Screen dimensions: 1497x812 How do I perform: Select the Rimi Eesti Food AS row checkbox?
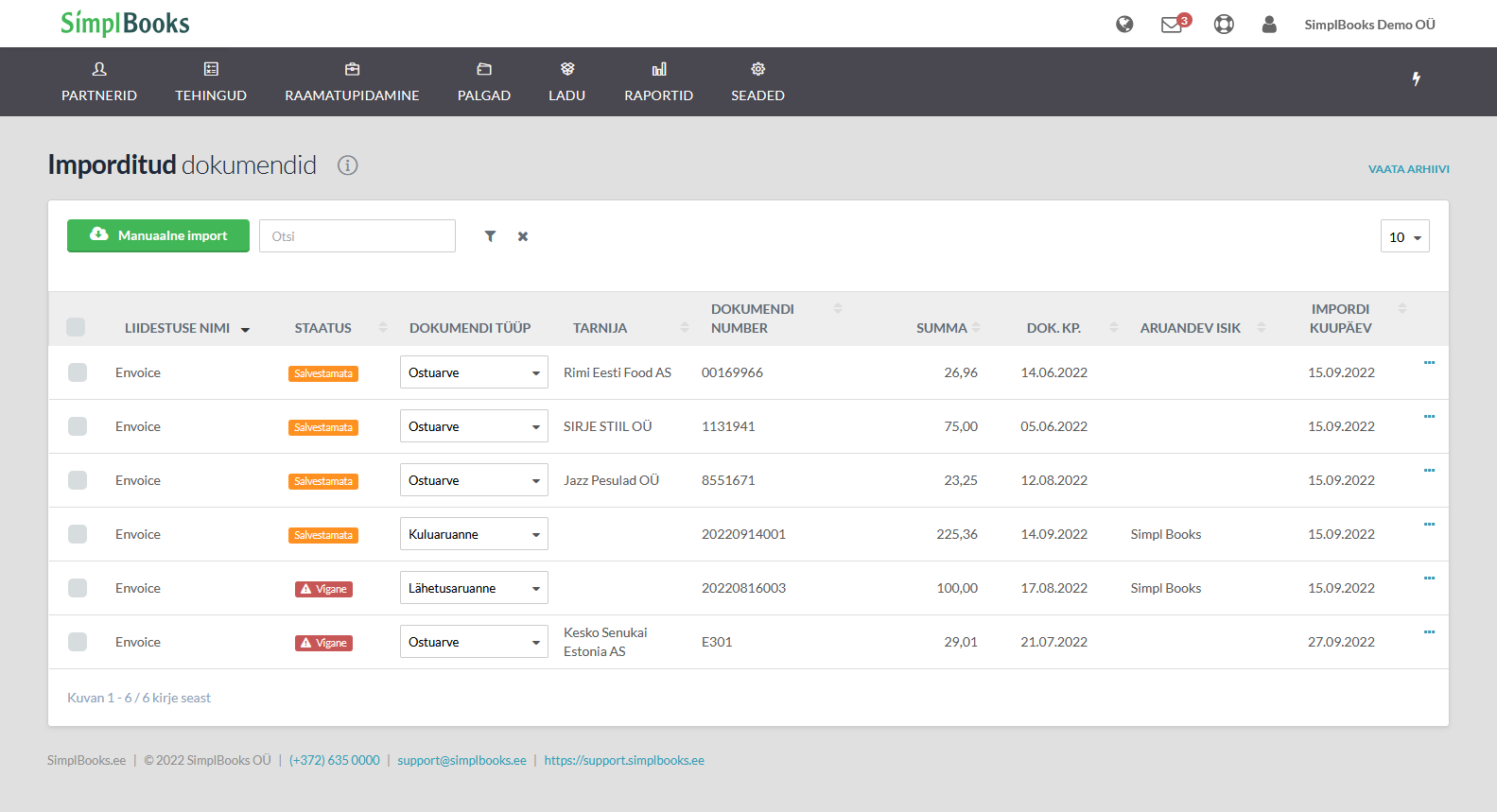tap(78, 372)
